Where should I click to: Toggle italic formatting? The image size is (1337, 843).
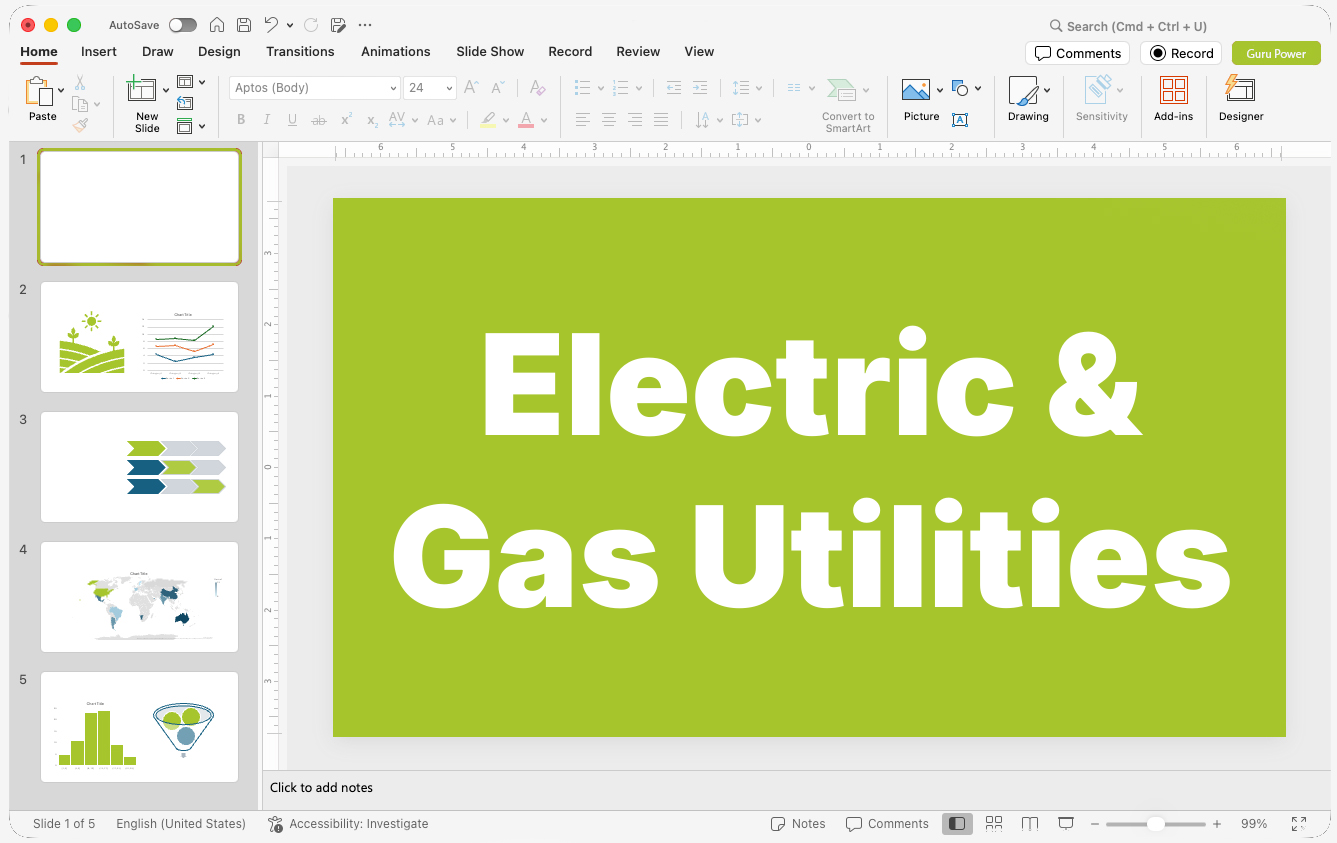pyautogui.click(x=267, y=120)
